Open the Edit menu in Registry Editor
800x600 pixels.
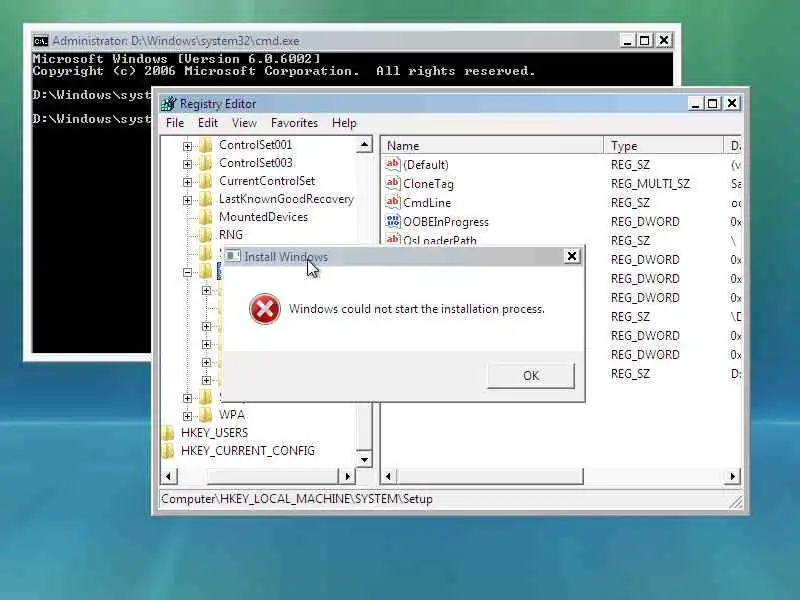(208, 123)
